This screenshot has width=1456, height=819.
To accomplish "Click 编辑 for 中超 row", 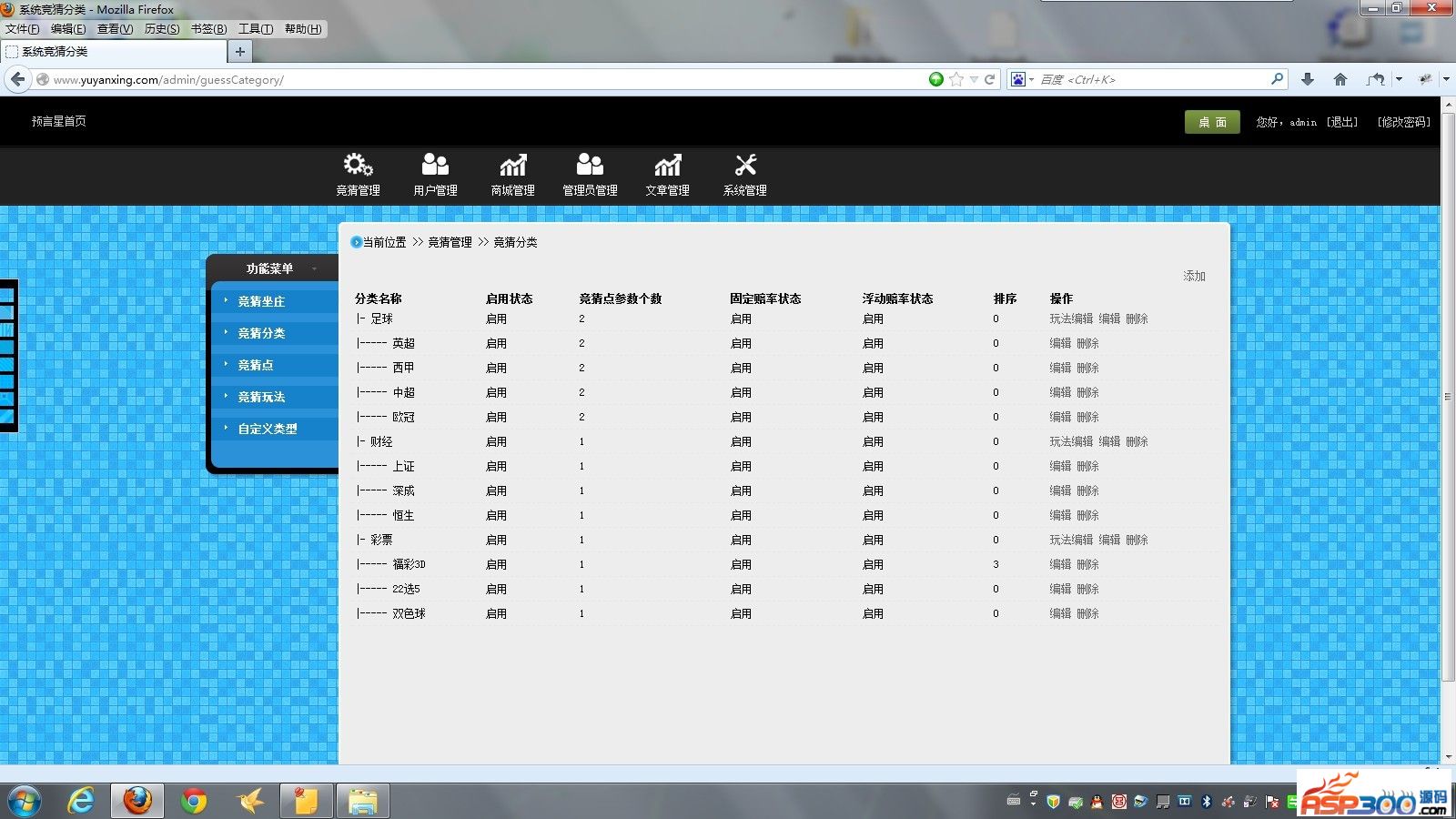I will tap(1060, 392).
